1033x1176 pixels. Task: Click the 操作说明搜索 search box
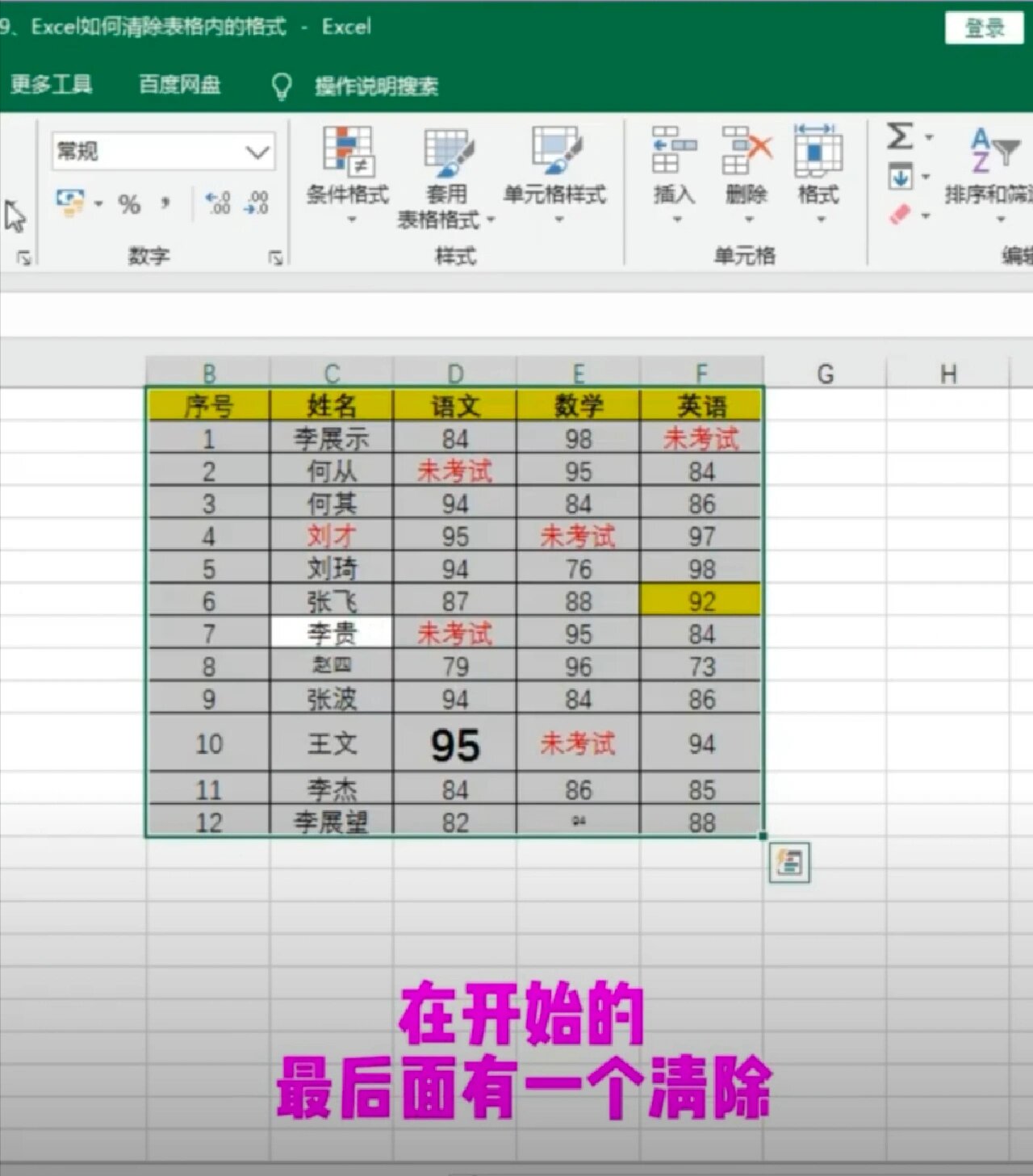(376, 86)
